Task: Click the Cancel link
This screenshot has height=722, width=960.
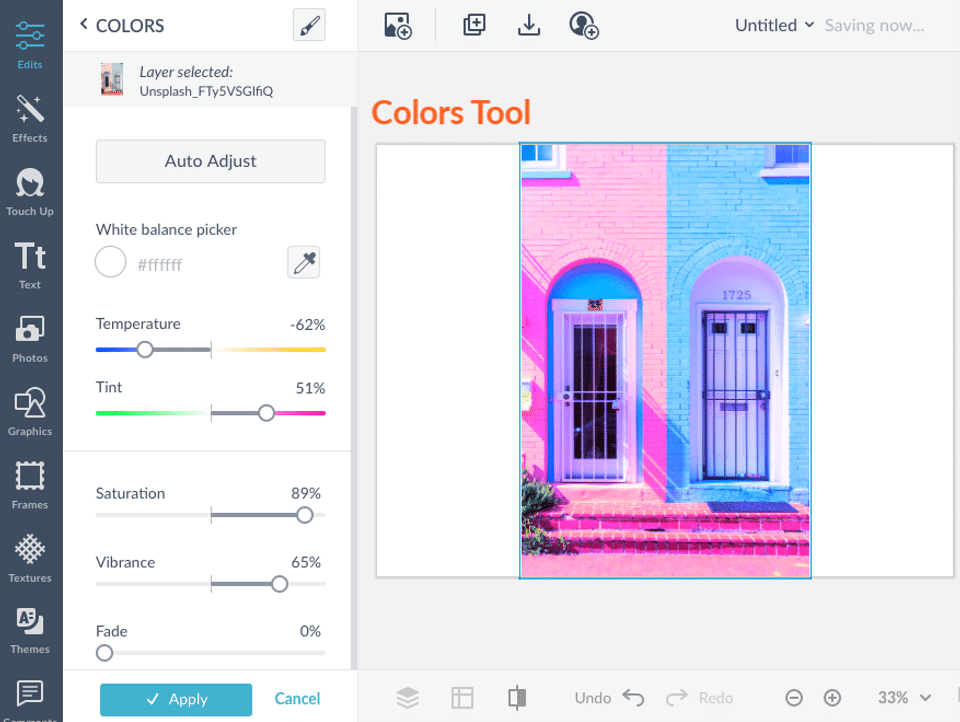Action: click(x=297, y=699)
